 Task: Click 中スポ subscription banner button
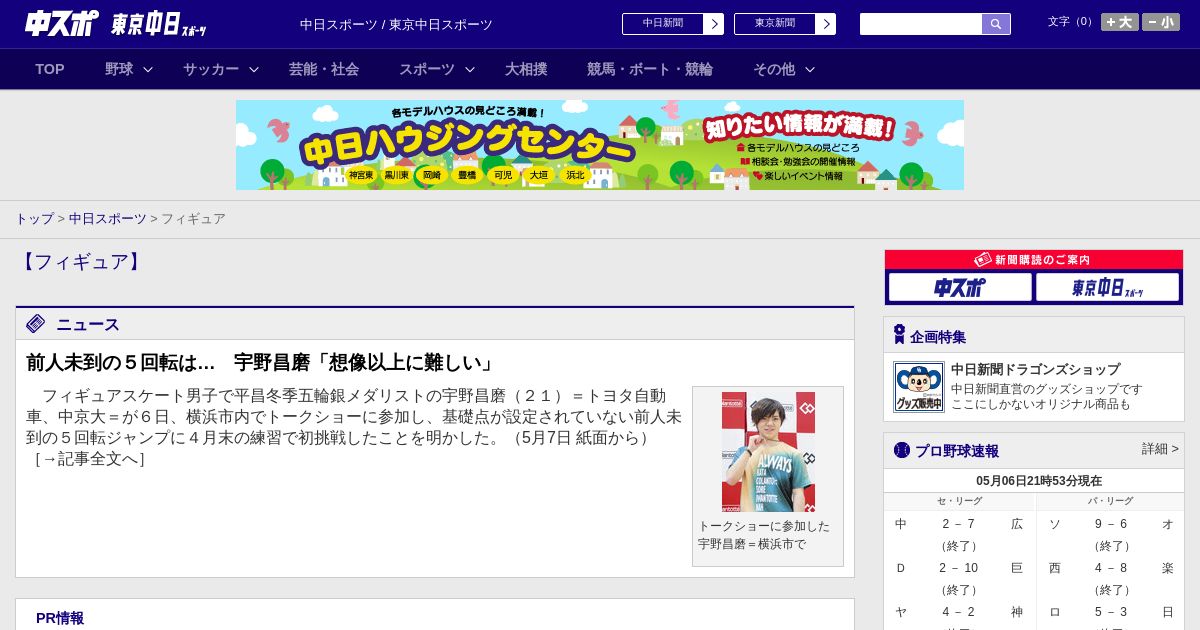tap(960, 288)
